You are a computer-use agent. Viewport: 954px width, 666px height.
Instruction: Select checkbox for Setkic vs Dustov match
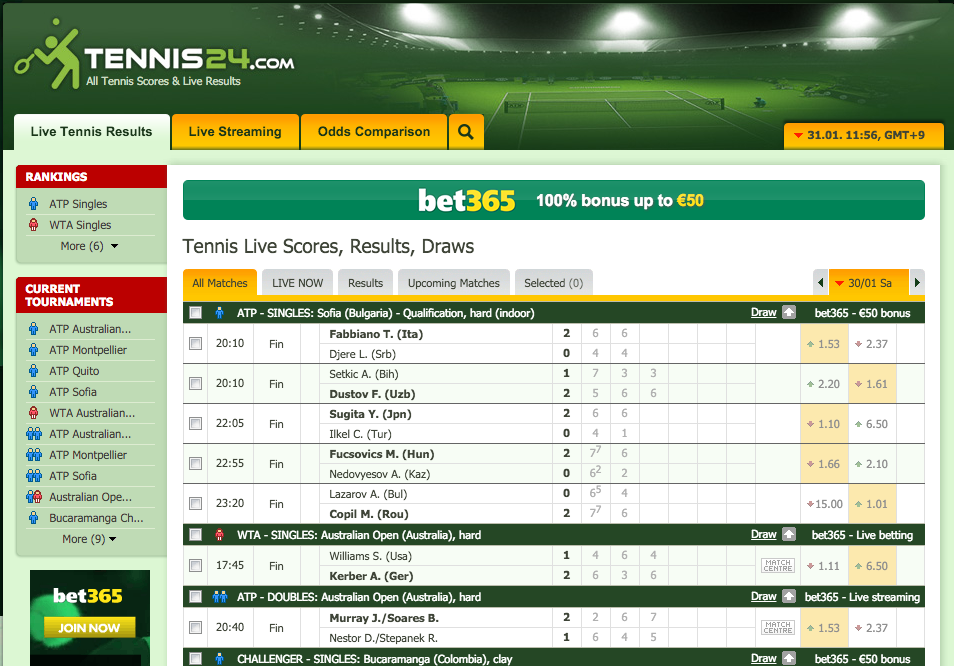(195, 383)
